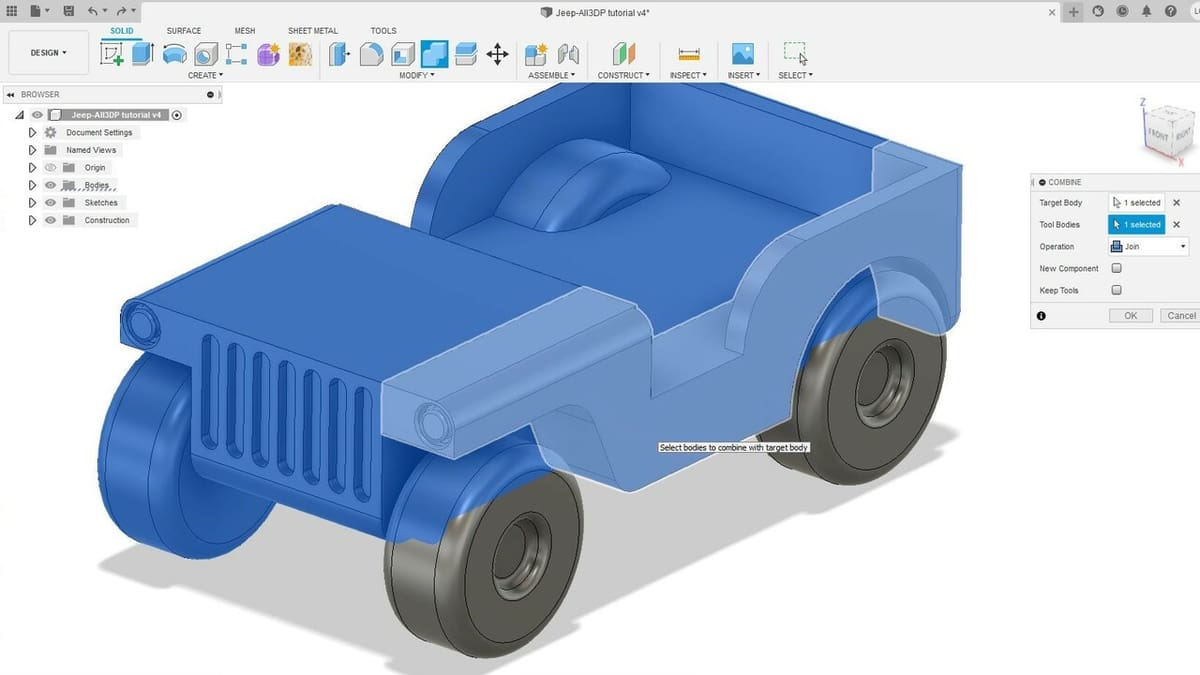Open the INSPECT dropdown menu
Screen dimensions: 1200x675
coord(688,75)
